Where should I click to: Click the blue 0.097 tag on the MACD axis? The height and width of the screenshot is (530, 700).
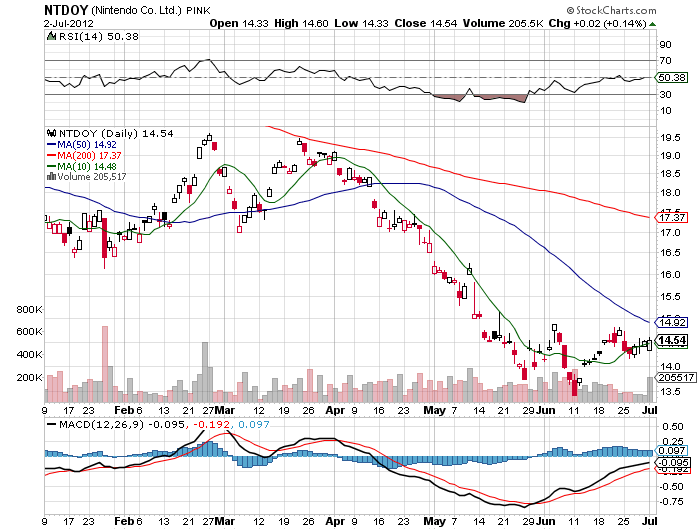coord(671,451)
